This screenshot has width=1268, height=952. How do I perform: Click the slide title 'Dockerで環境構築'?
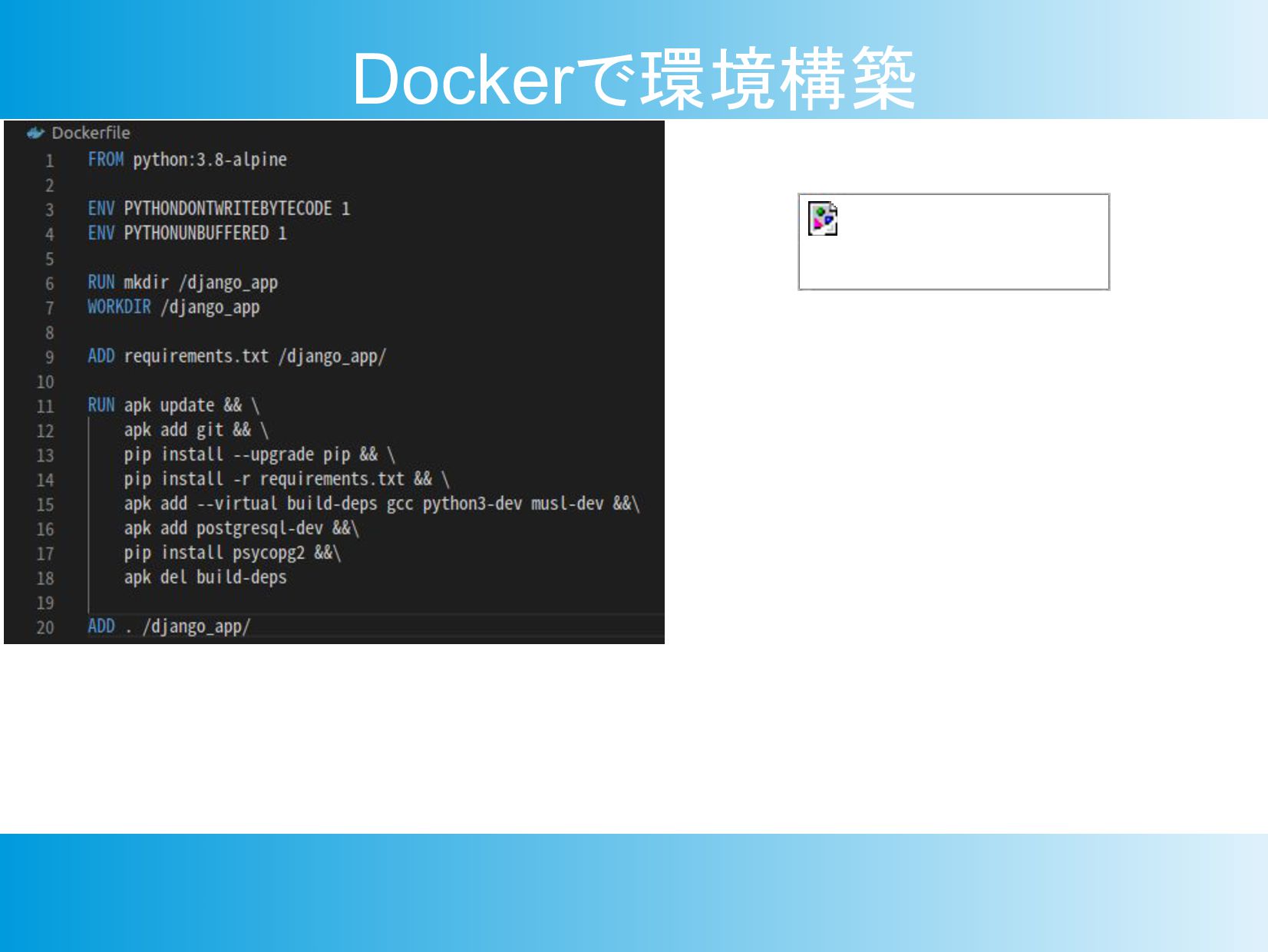[x=634, y=78]
